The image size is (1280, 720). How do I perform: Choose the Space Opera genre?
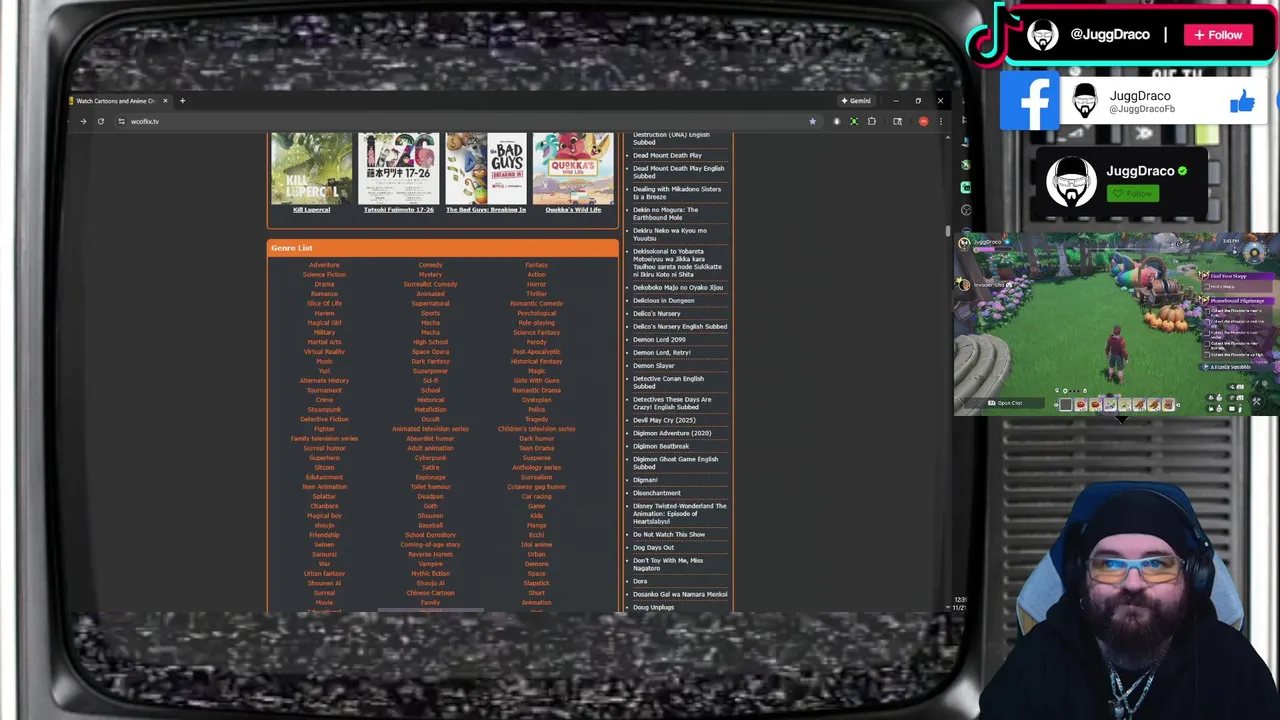coord(430,352)
